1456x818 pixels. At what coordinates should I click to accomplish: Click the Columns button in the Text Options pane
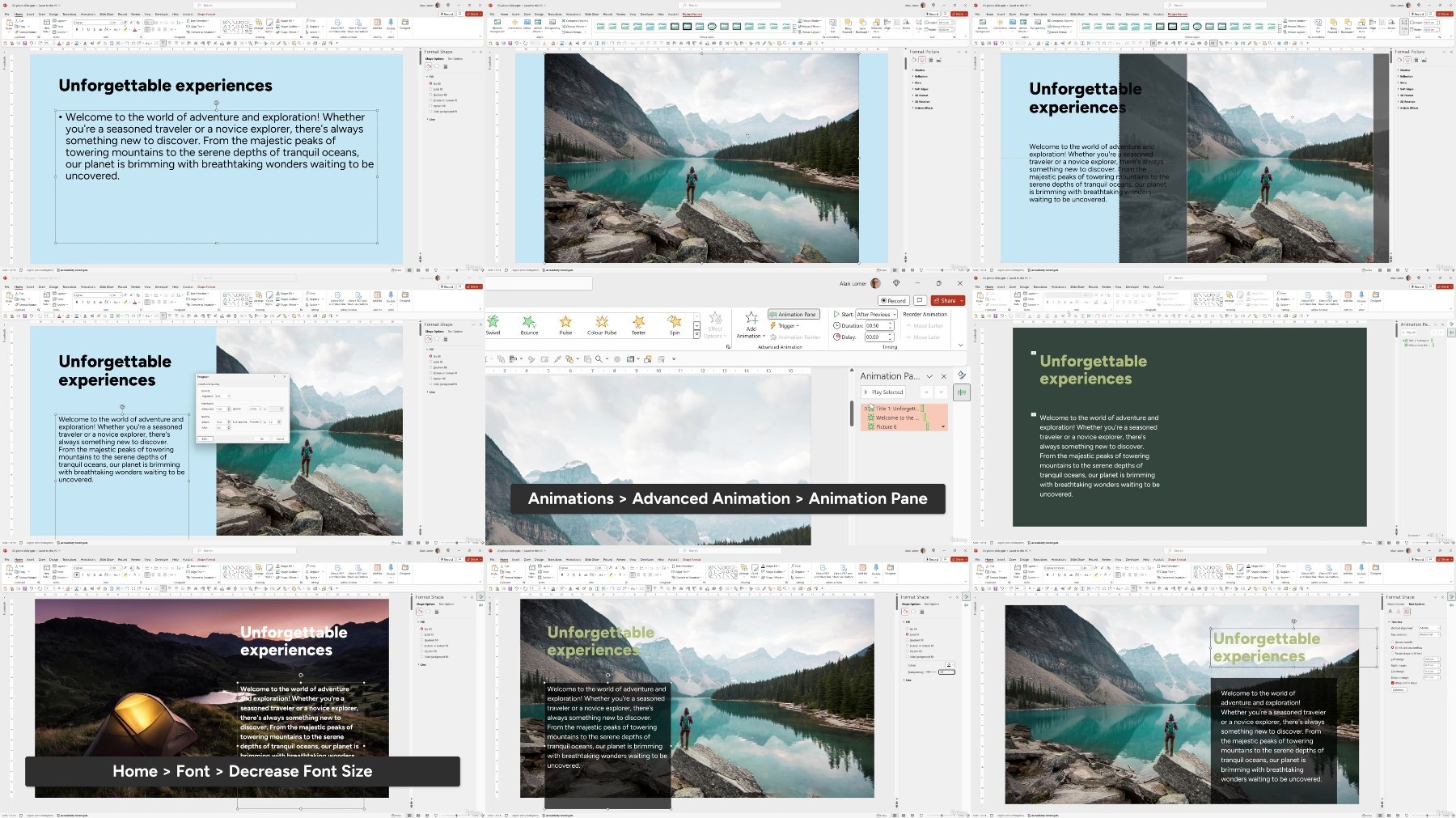pyautogui.click(x=1398, y=689)
